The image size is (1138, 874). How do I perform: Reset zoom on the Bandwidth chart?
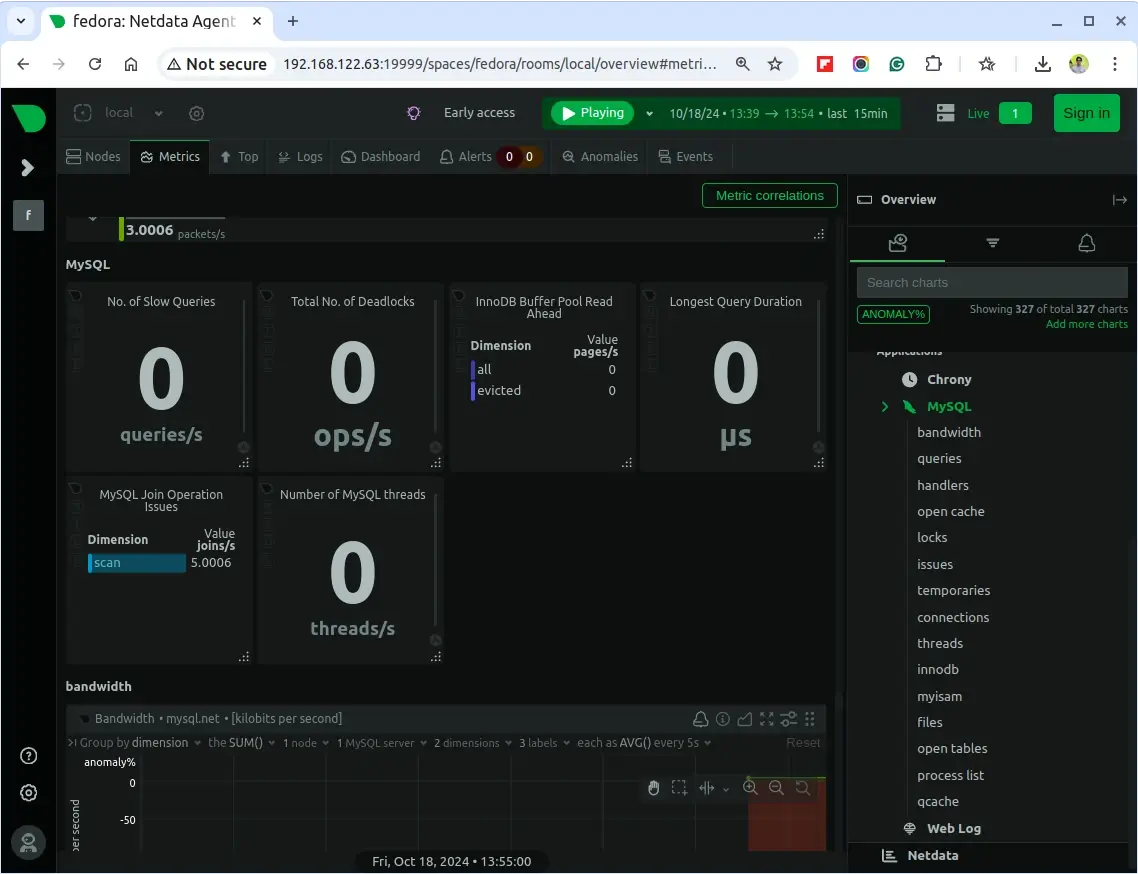click(x=802, y=788)
